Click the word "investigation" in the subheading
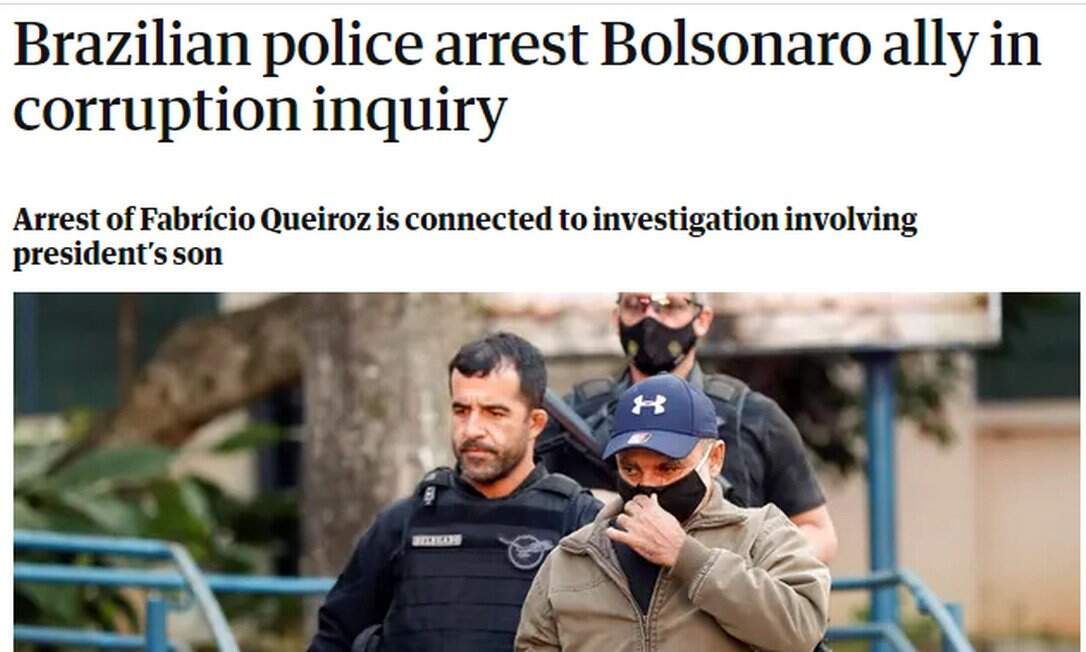Image resolution: width=1086 pixels, height=652 pixels. [685, 220]
